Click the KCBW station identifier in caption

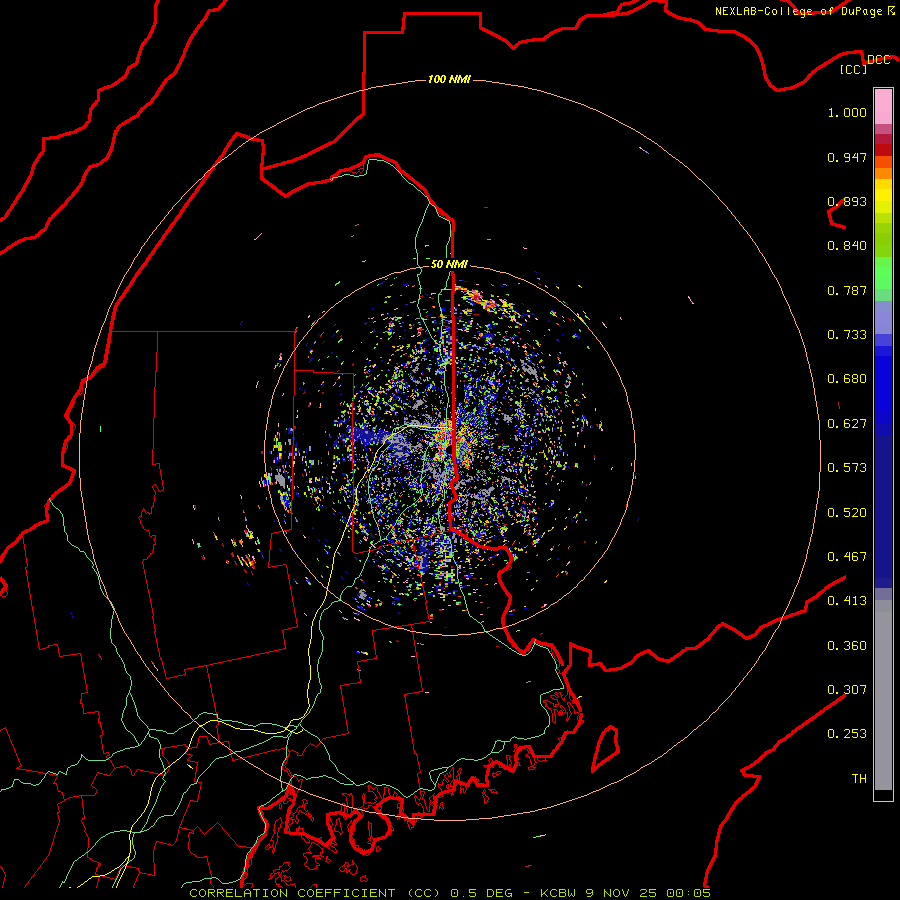pyautogui.click(x=559, y=893)
